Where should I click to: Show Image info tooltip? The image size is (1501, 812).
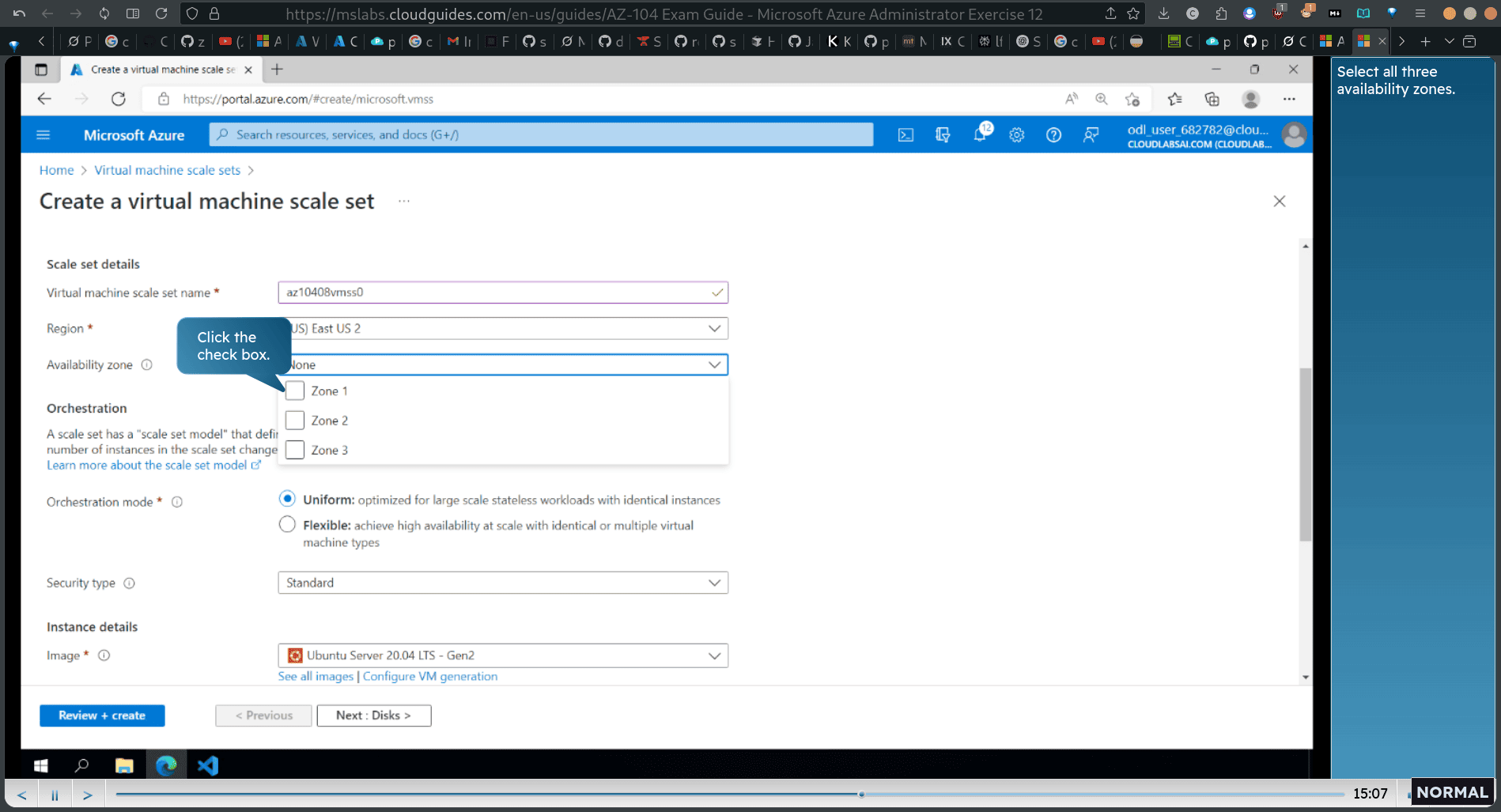[x=104, y=655]
